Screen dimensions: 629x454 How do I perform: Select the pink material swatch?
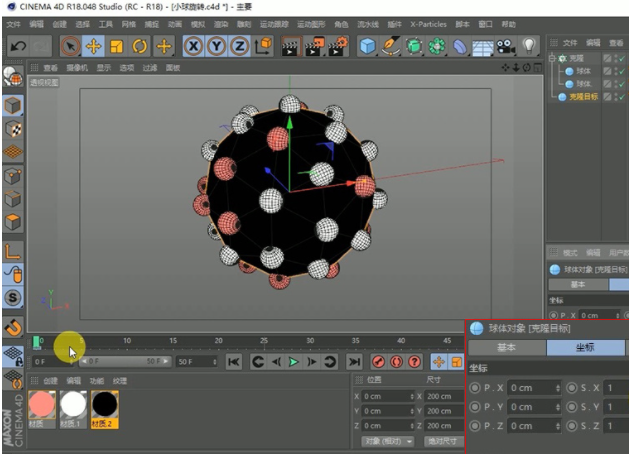pos(42,405)
